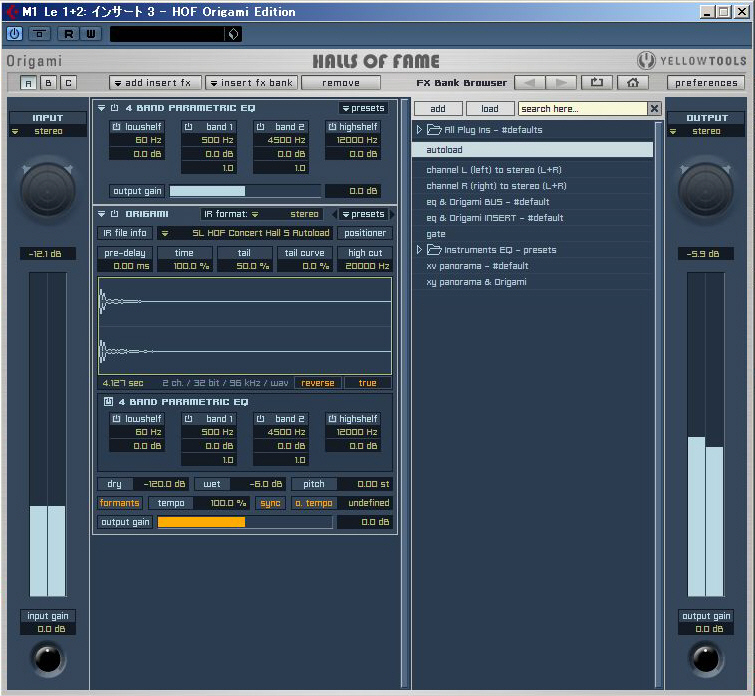The image size is (755, 696).
Task: Click the add button in browser
Action: pos(438,109)
